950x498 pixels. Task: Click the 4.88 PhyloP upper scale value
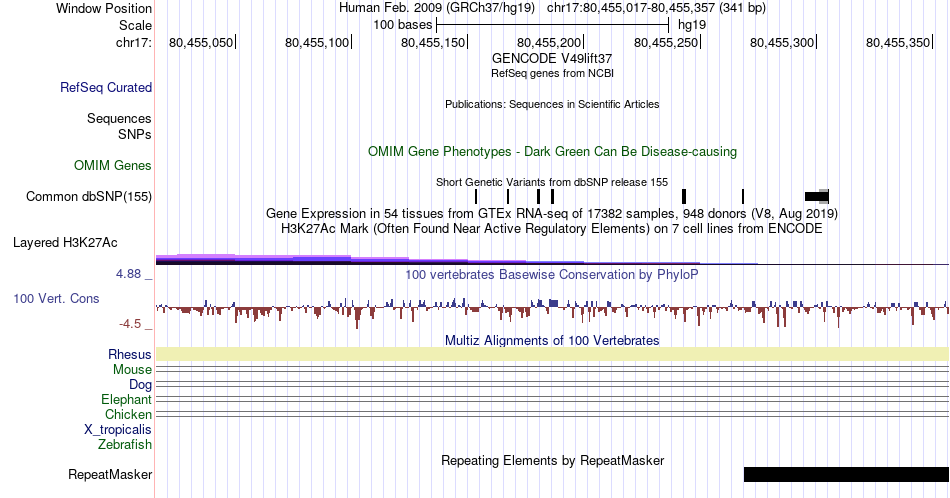tap(128, 274)
